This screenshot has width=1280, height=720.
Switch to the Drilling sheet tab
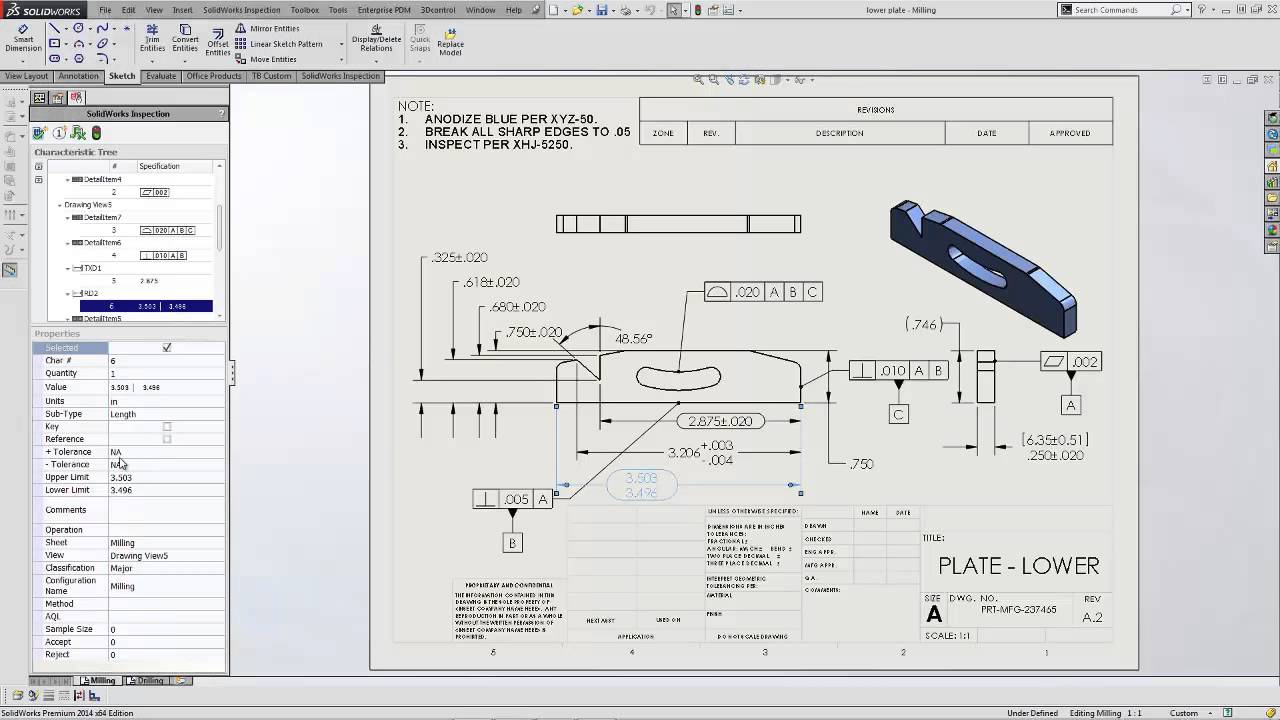(147, 681)
